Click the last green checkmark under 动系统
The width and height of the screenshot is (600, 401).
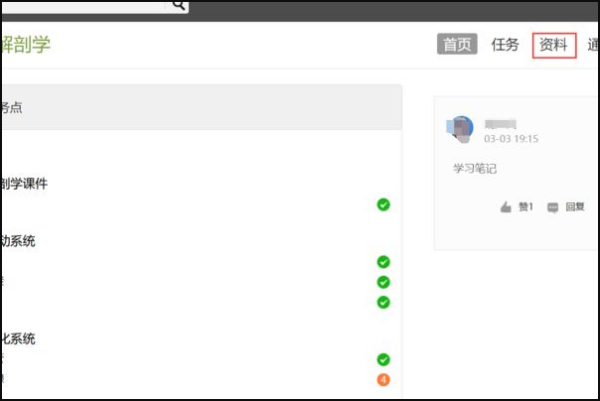[x=383, y=302]
